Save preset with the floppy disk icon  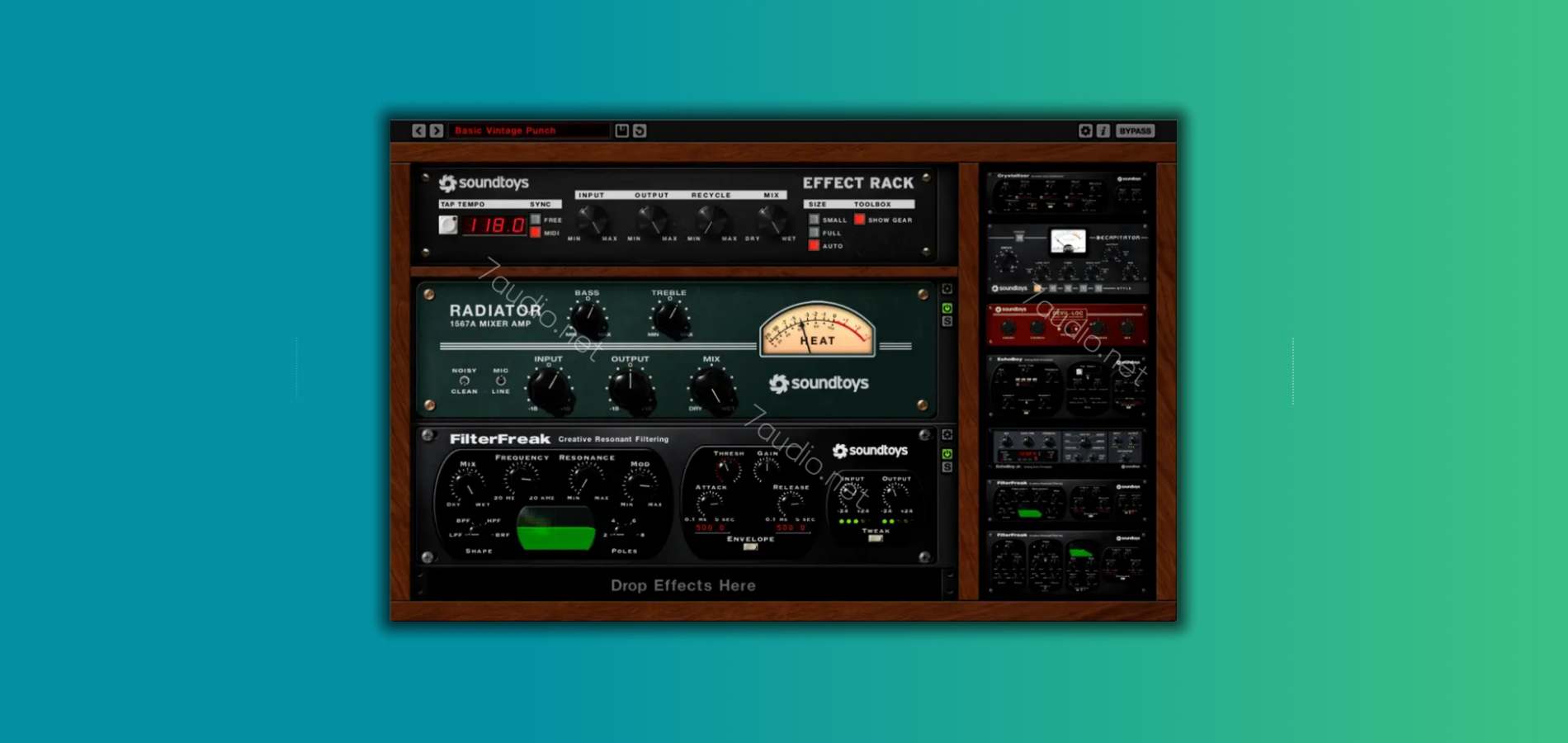(622, 130)
